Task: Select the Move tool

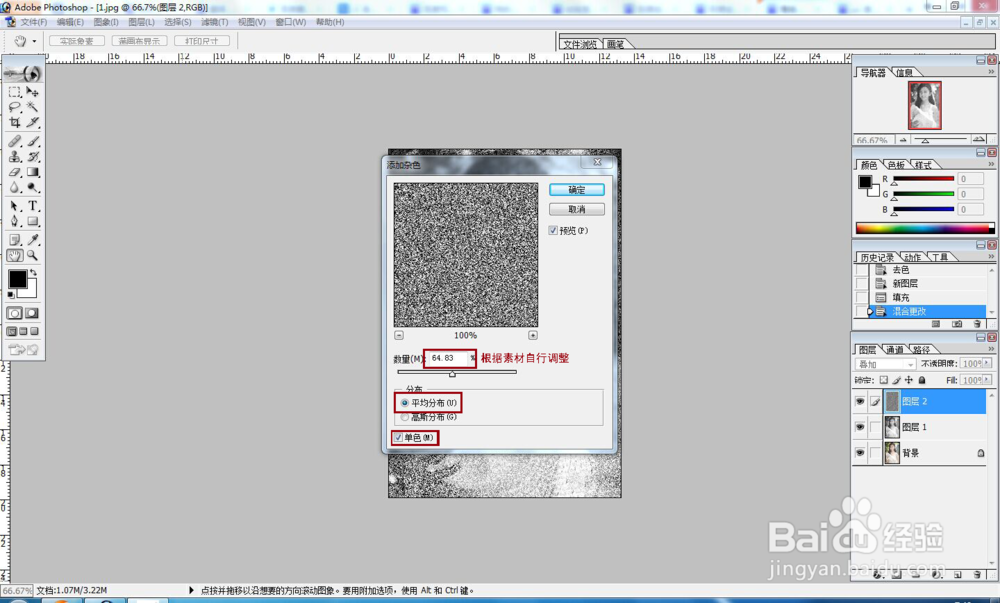Action: click(x=33, y=92)
